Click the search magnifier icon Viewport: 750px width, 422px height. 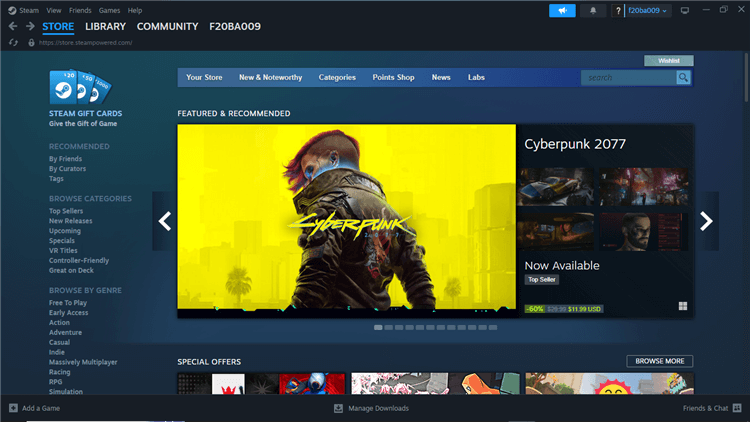pos(683,78)
